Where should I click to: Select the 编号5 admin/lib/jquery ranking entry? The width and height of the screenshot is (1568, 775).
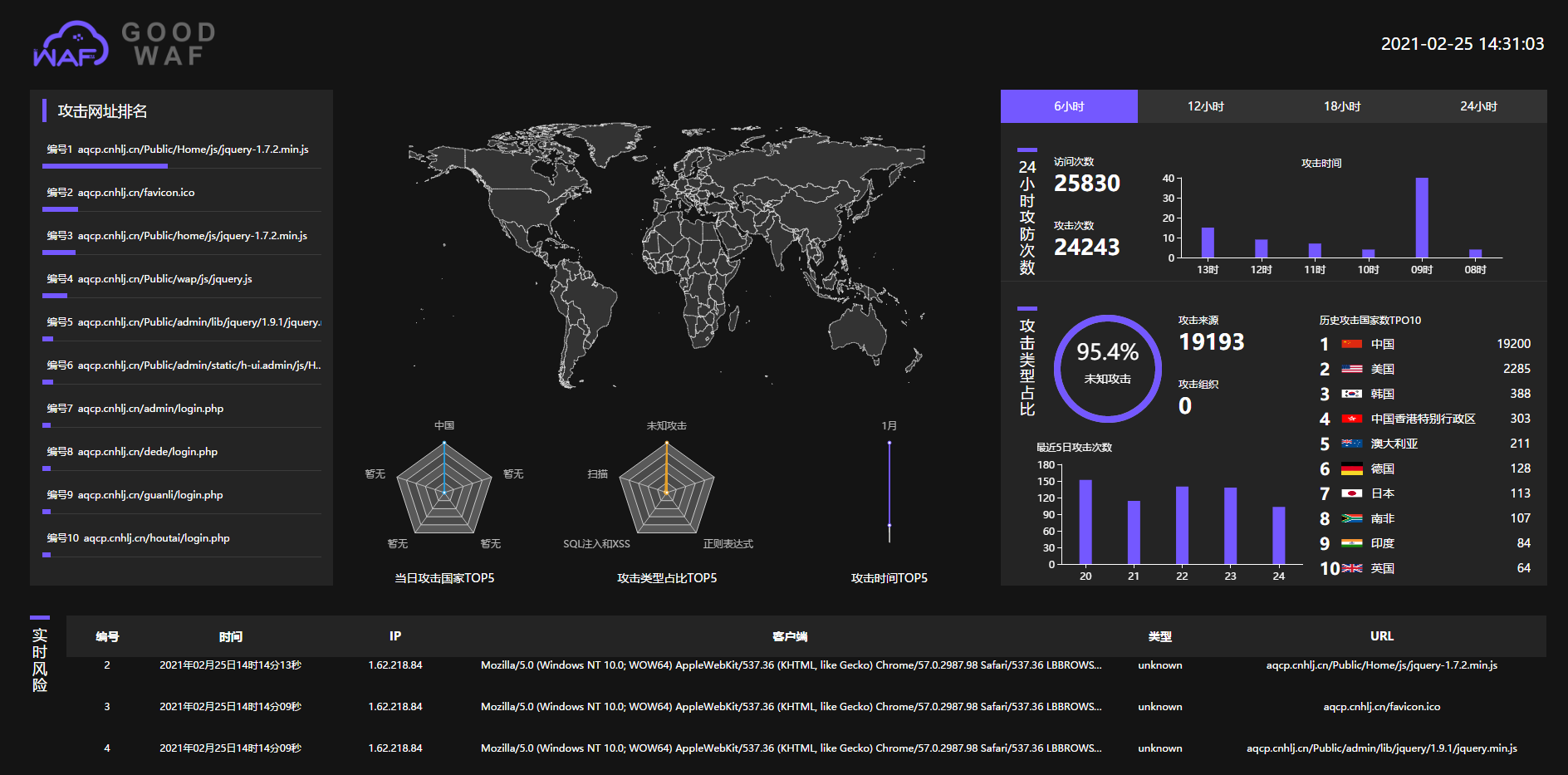(x=184, y=322)
